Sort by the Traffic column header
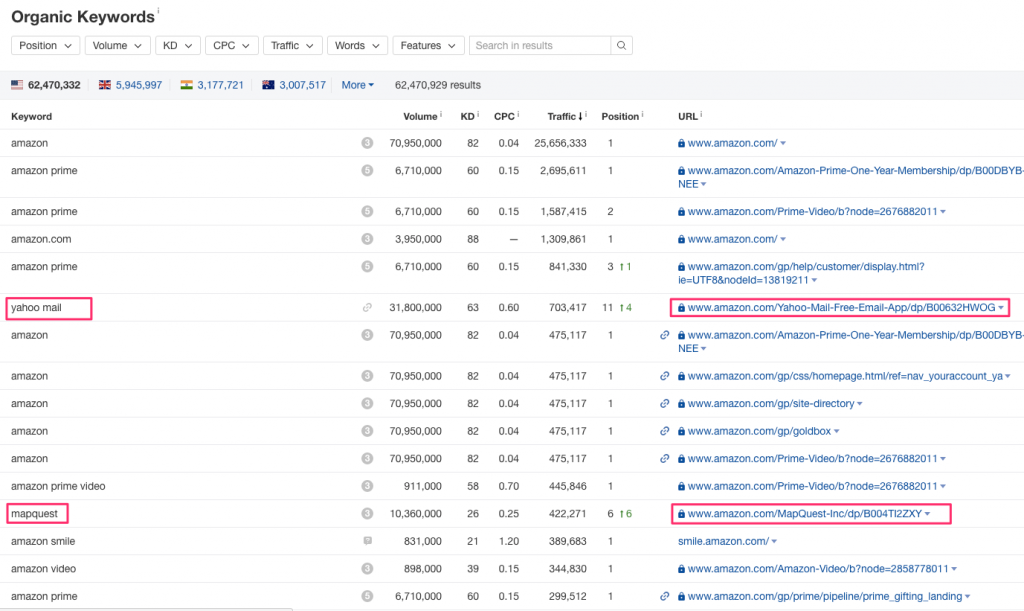The image size is (1024, 611). [565, 116]
